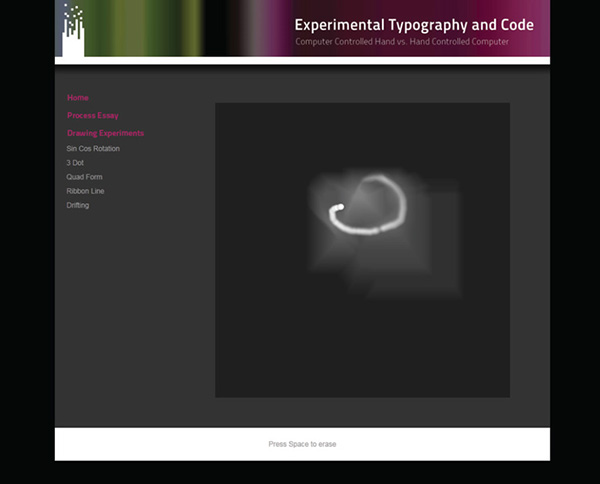600x484 pixels.
Task: Select the Sin Cos Rotation experiment
Action: coord(93,148)
